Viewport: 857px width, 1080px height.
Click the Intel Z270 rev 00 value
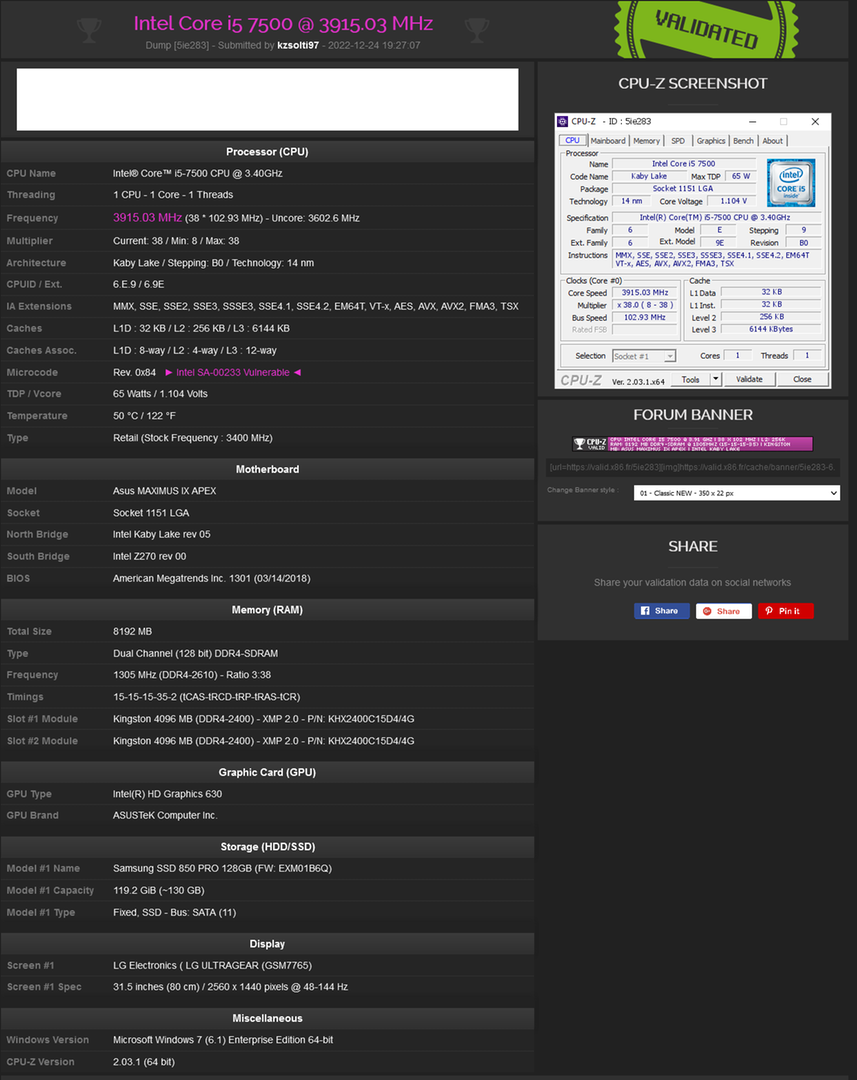(149, 557)
